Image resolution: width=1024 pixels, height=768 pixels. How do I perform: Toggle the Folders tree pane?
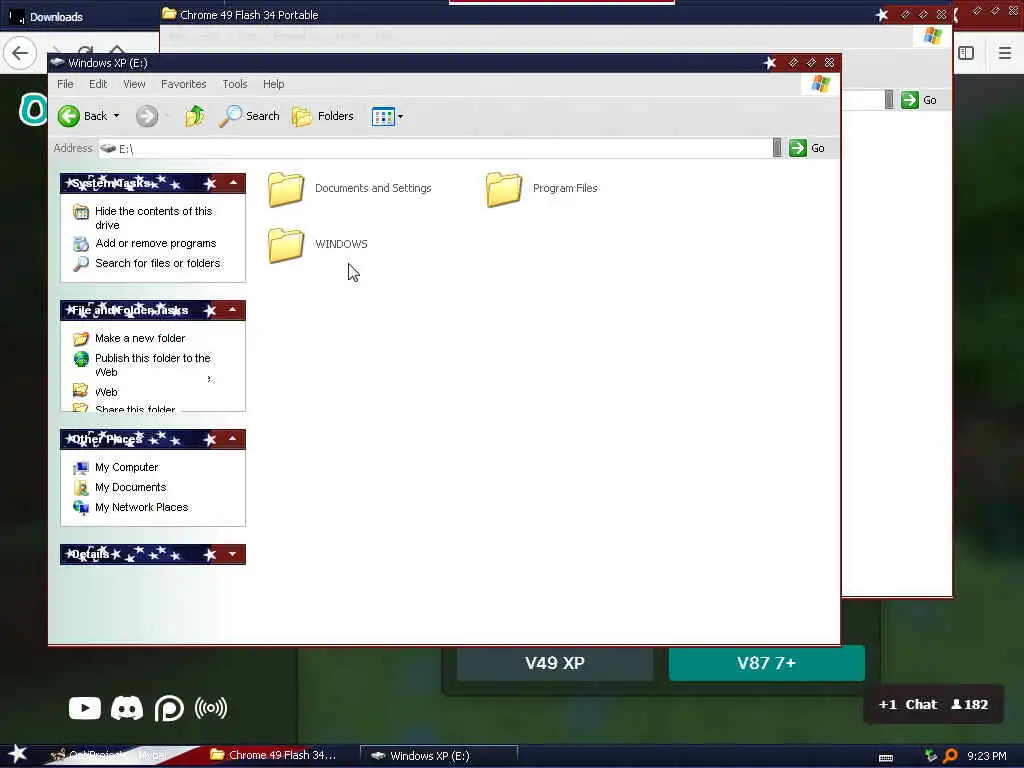(x=323, y=116)
